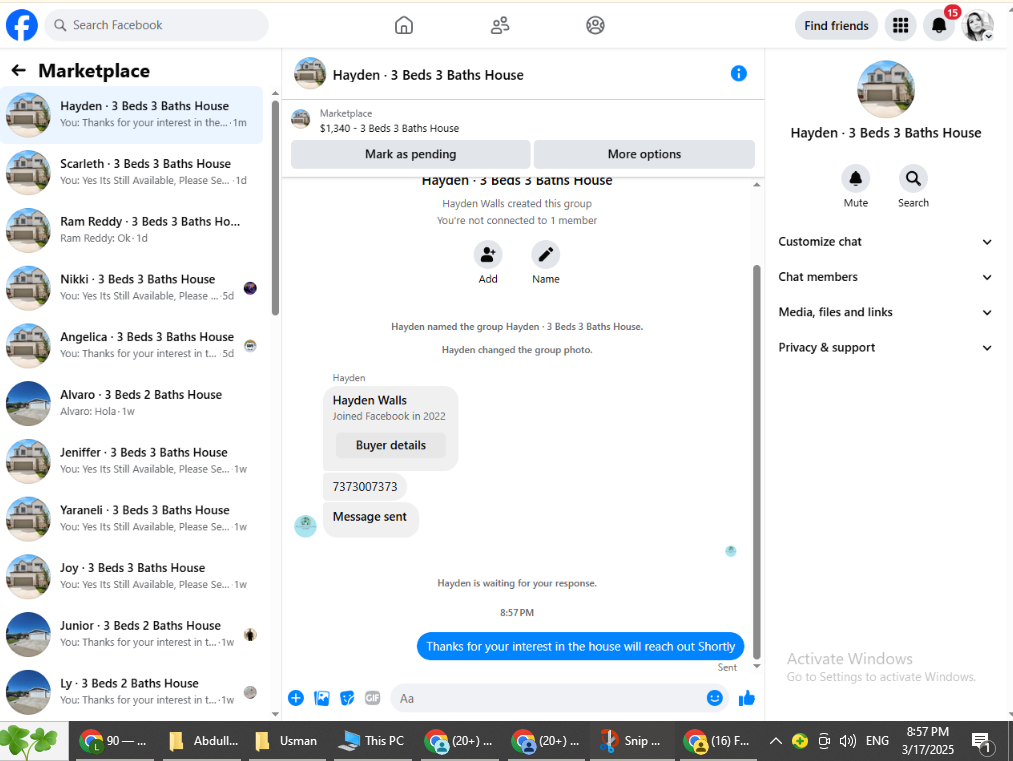Open Ram Reddy conversation
The height and width of the screenshot is (761, 1013).
pos(132,229)
